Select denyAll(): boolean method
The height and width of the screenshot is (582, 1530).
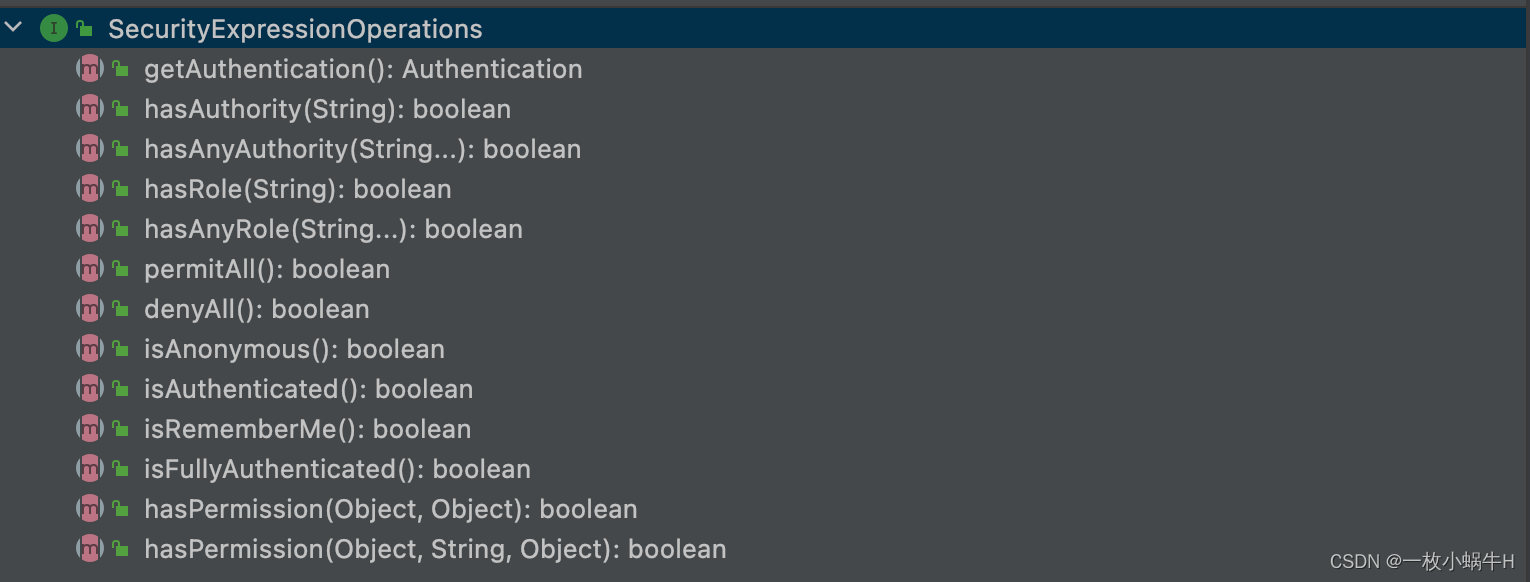(x=257, y=309)
